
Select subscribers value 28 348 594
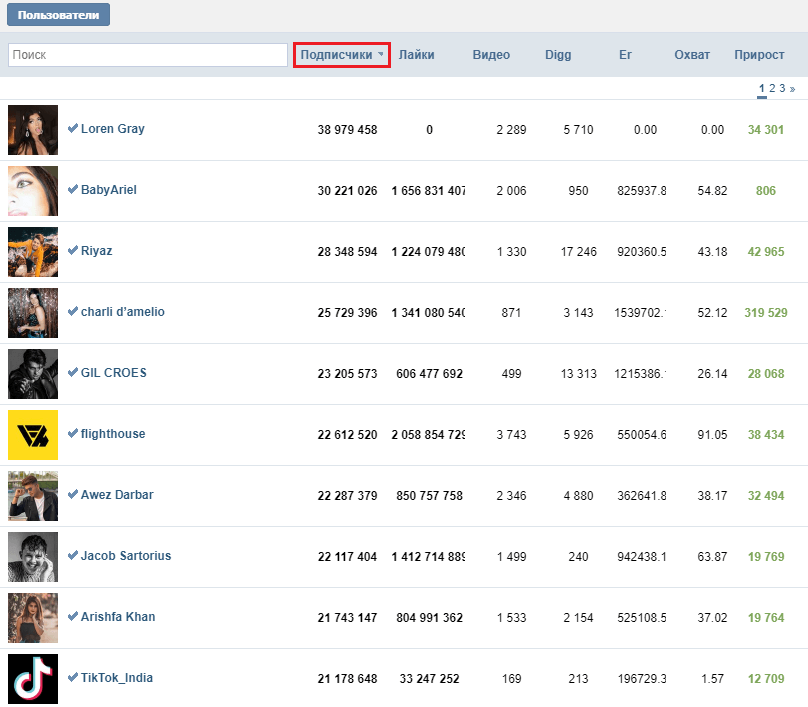click(347, 252)
